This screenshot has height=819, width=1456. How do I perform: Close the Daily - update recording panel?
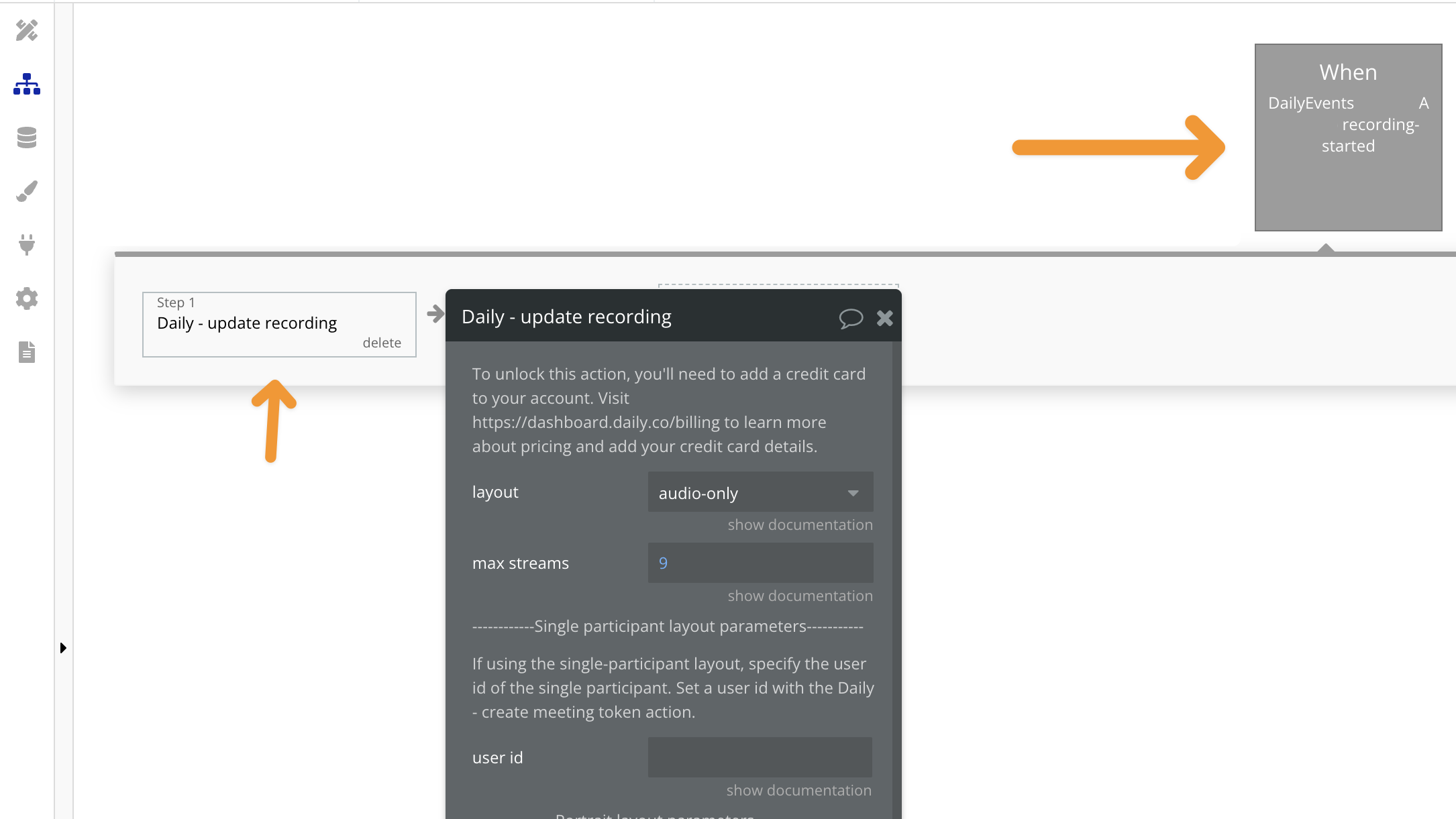coord(885,318)
